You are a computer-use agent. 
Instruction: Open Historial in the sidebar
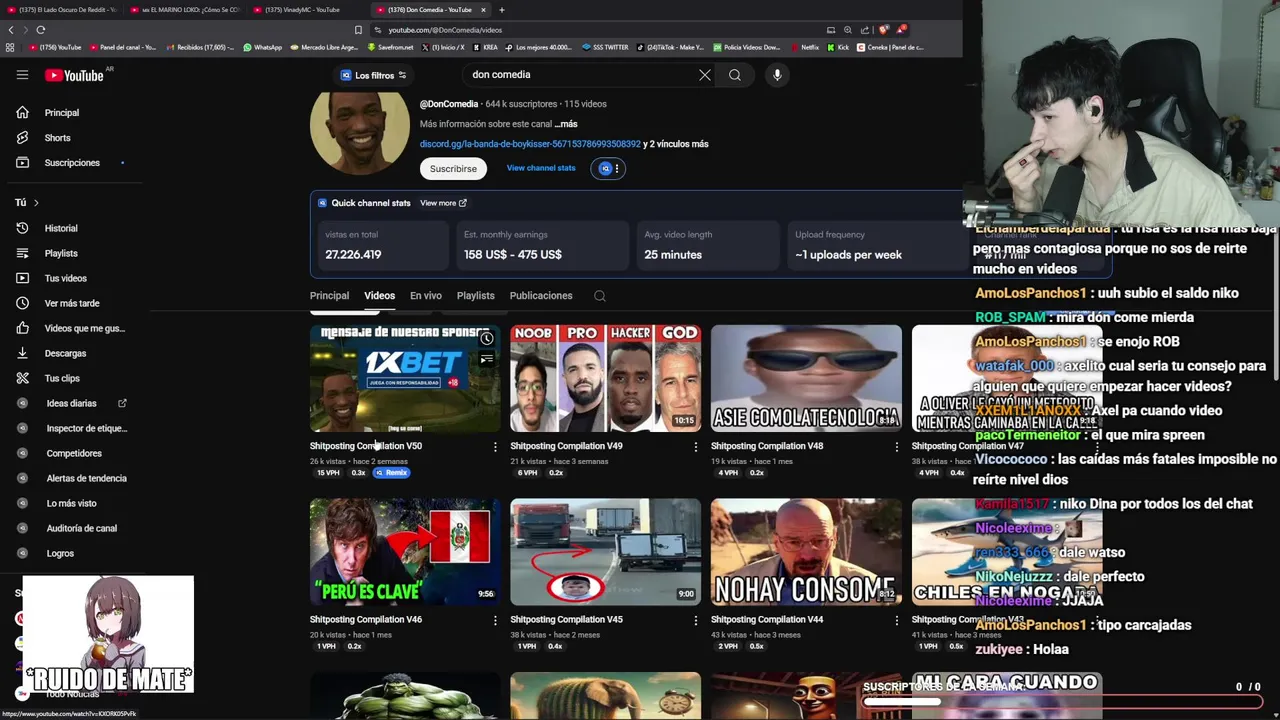point(61,228)
